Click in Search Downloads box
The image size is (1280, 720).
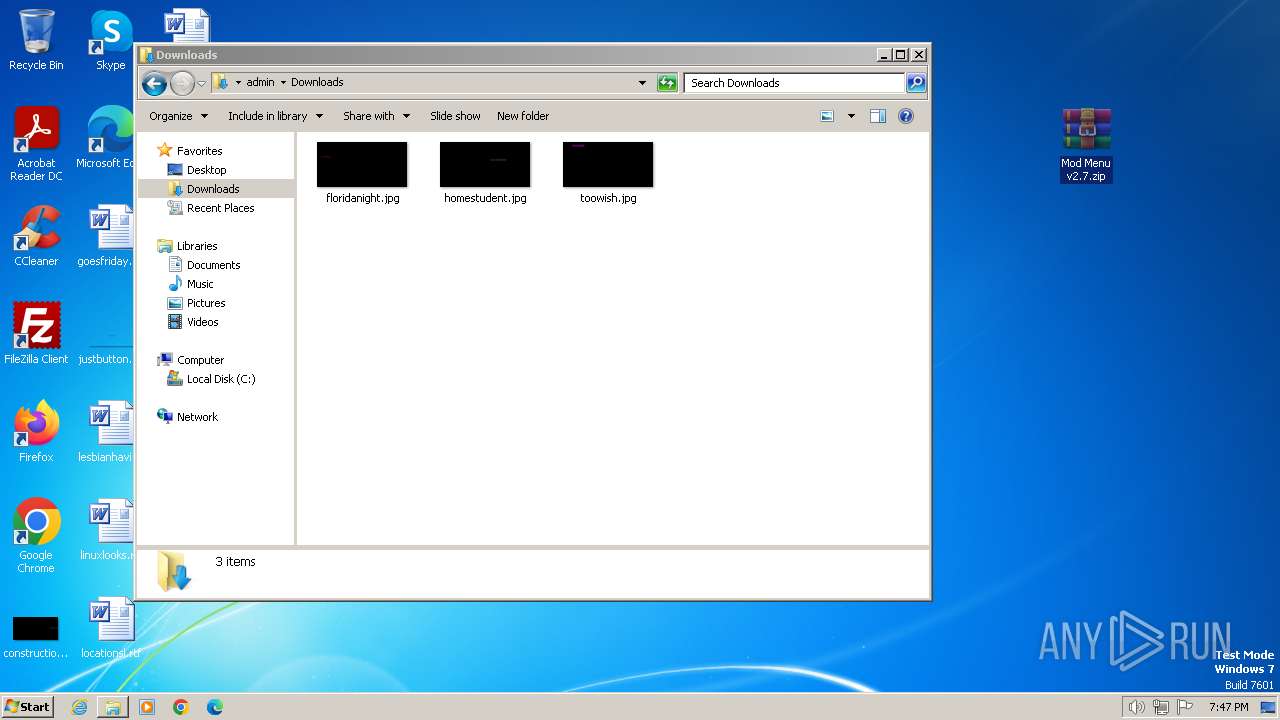click(x=795, y=83)
